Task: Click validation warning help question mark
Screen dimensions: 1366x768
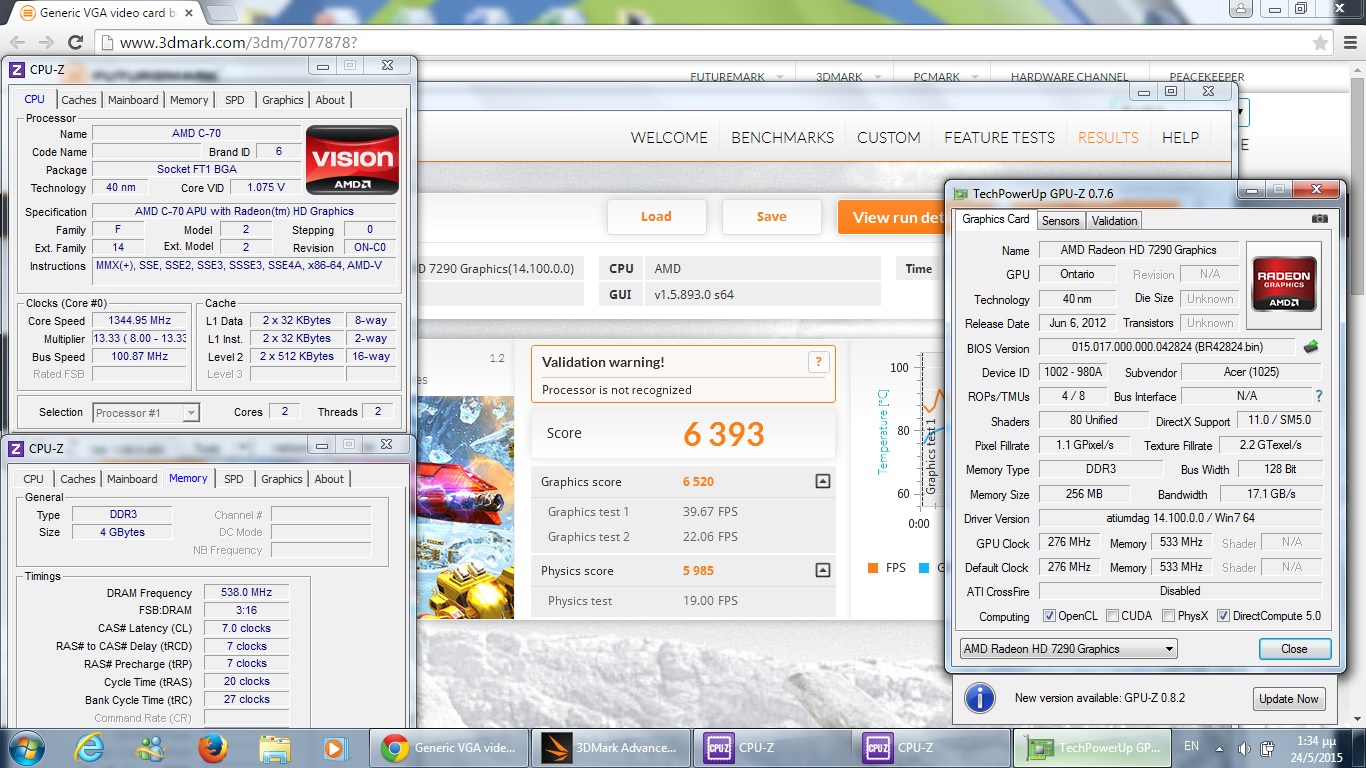Action: tap(818, 362)
